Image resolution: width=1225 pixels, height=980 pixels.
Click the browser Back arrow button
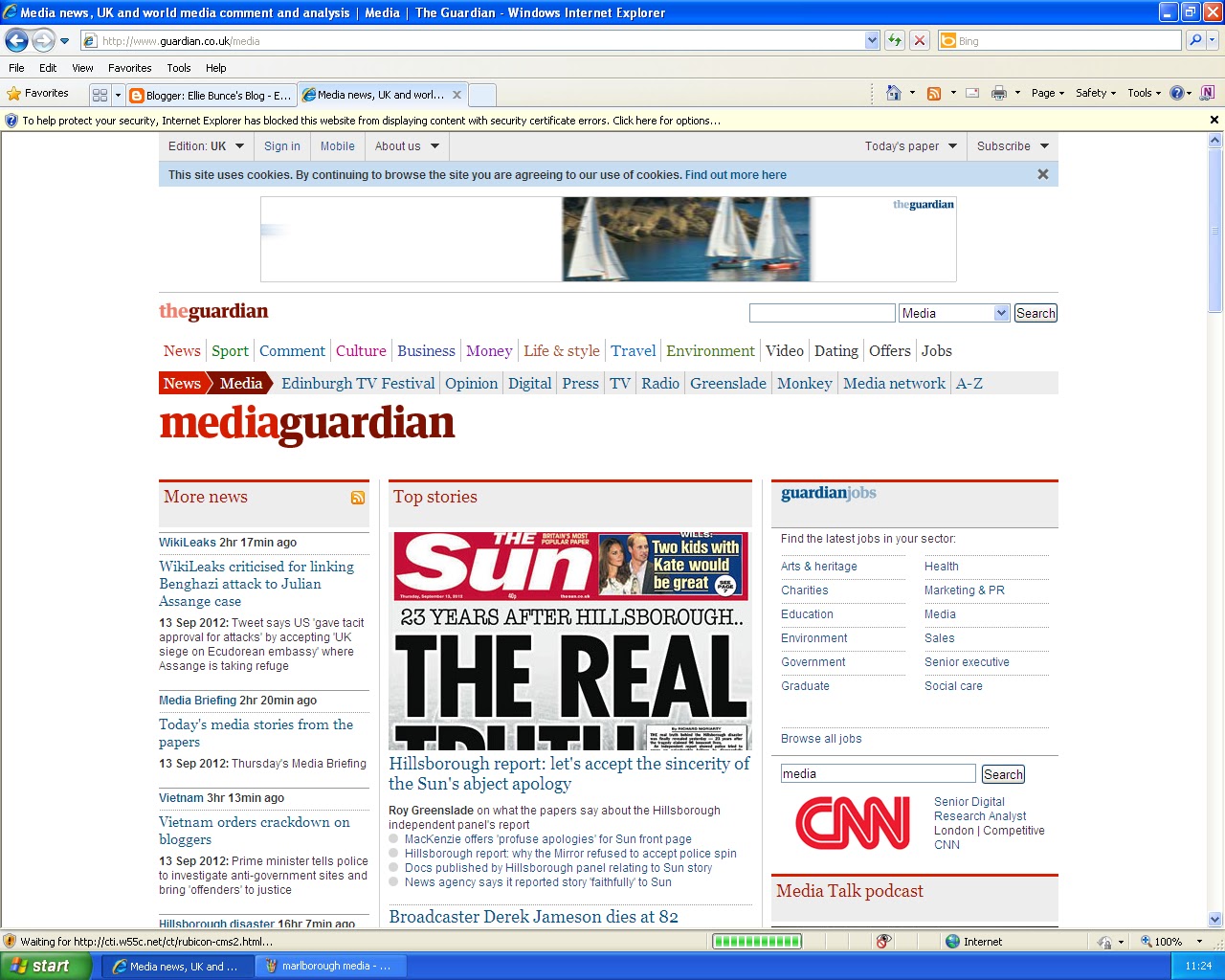16,40
